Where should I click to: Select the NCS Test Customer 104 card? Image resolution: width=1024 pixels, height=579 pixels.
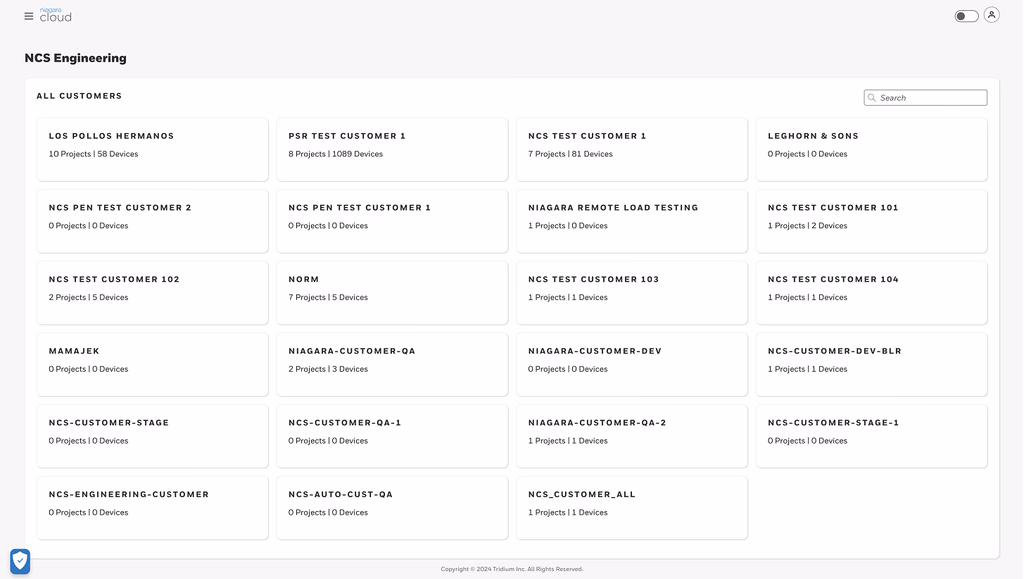point(871,293)
